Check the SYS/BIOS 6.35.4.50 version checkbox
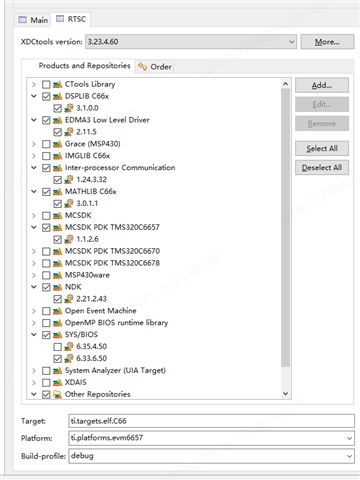This screenshot has height=480, width=360. 58,347
